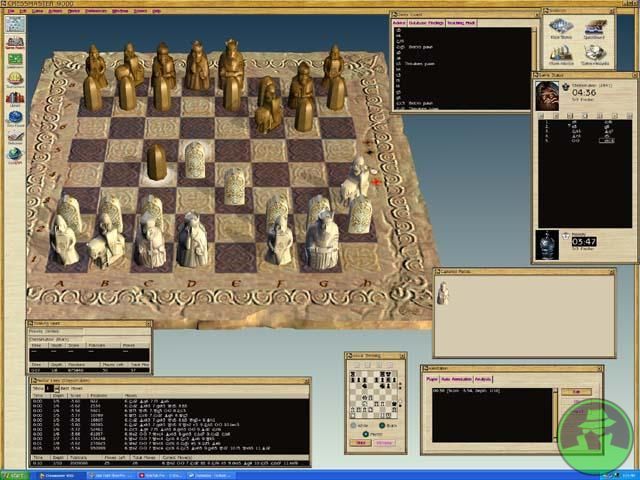This screenshot has width=640, height=480.
Task: Switch to the Analysis tab in Annotation window
Action: [483, 379]
